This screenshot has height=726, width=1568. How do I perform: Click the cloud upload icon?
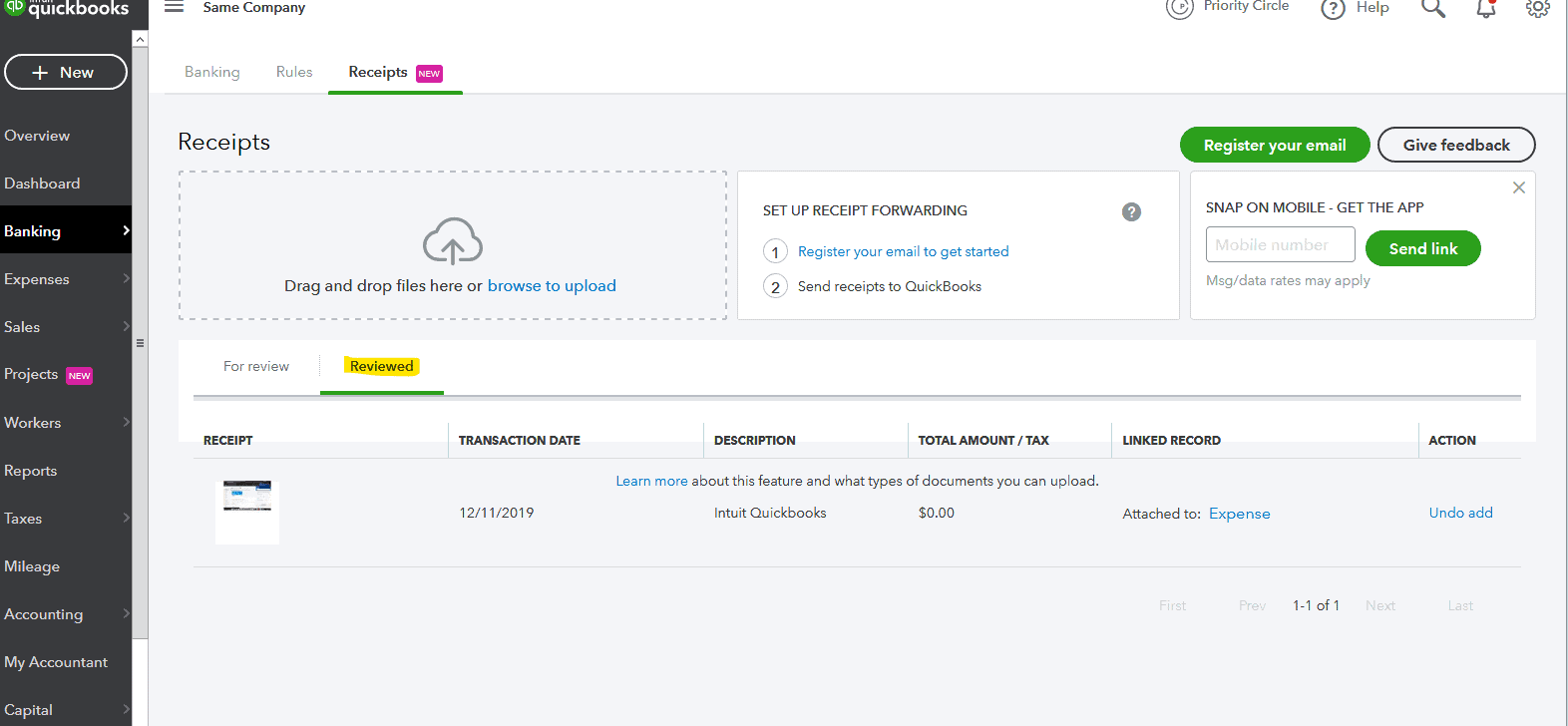coord(453,240)
